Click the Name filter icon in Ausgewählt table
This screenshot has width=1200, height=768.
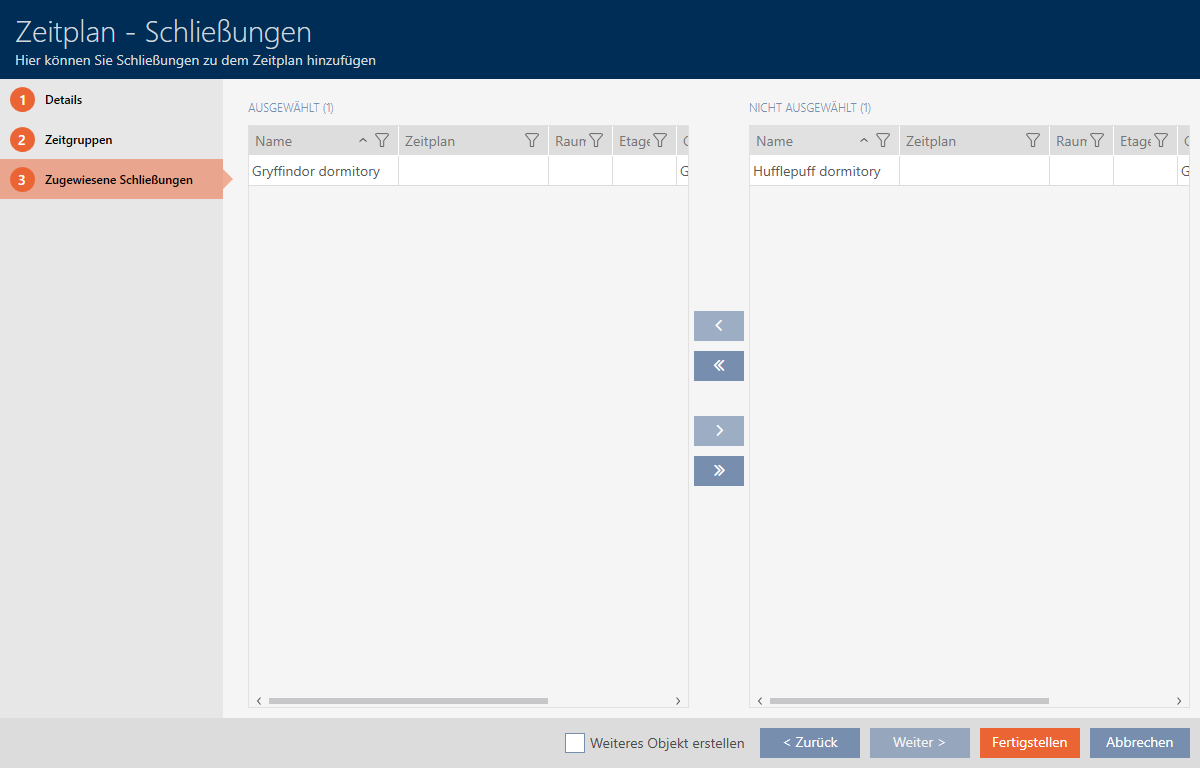coord(381,141)
